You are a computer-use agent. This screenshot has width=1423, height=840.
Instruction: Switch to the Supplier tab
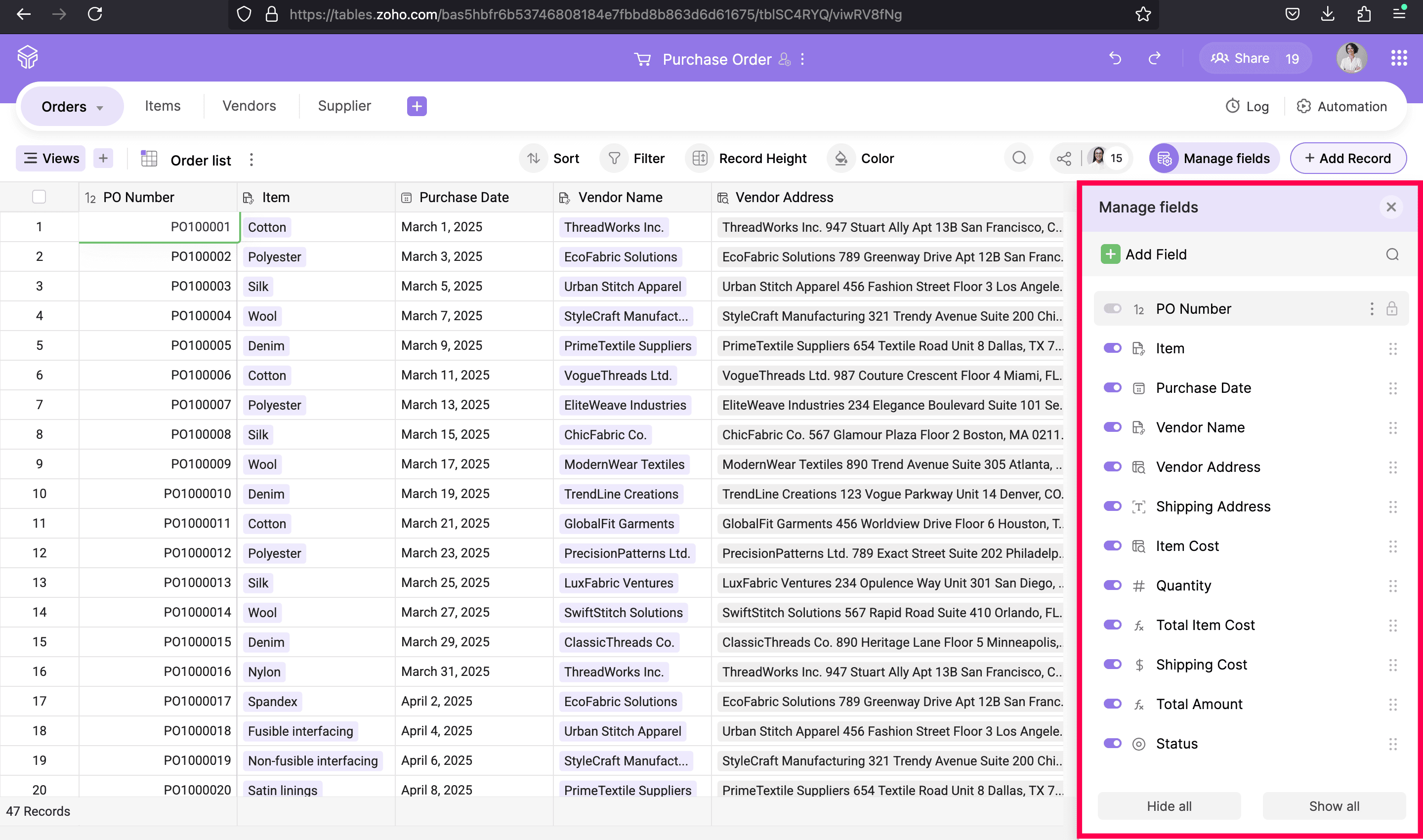[344, 106]
